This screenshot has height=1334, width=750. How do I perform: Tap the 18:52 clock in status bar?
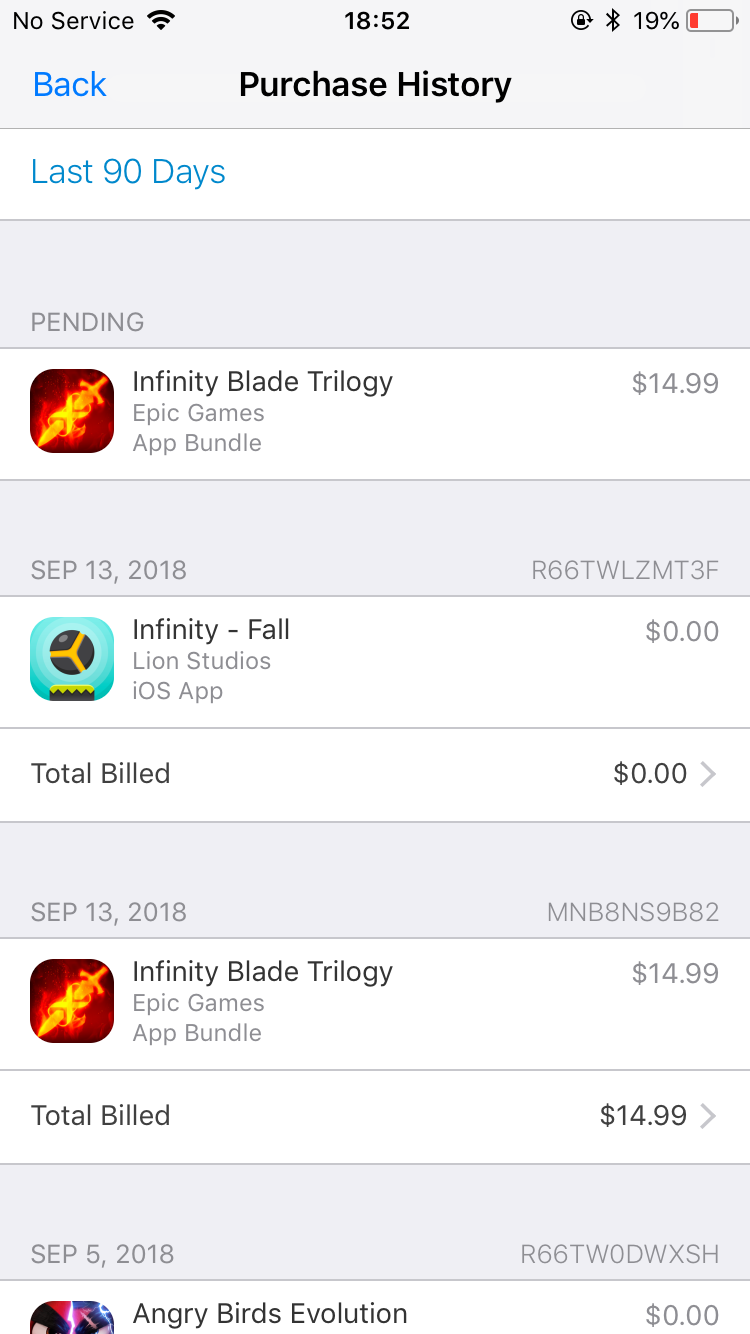point(377,21)
